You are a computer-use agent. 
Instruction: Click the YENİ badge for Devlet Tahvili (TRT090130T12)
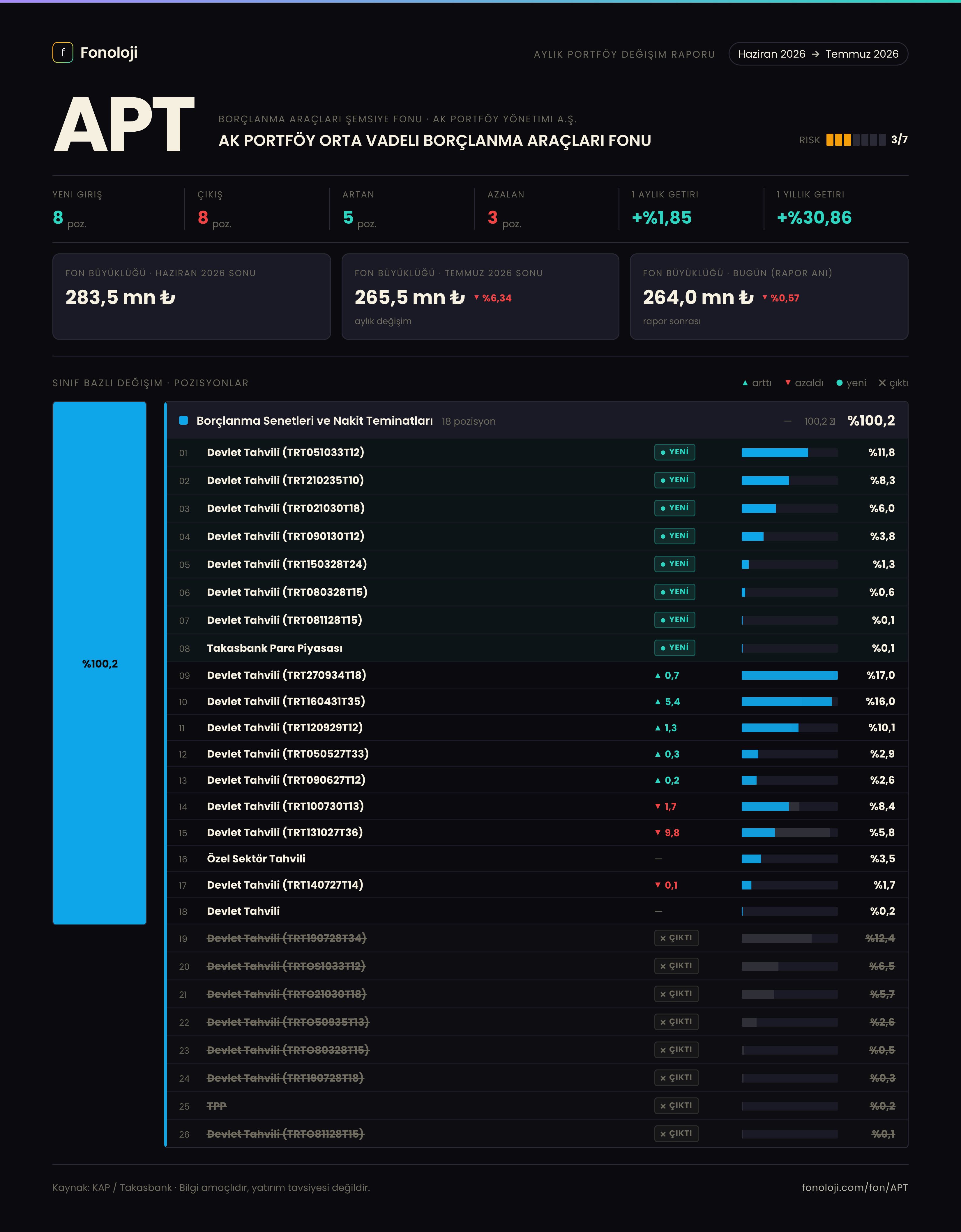[674, 536]
